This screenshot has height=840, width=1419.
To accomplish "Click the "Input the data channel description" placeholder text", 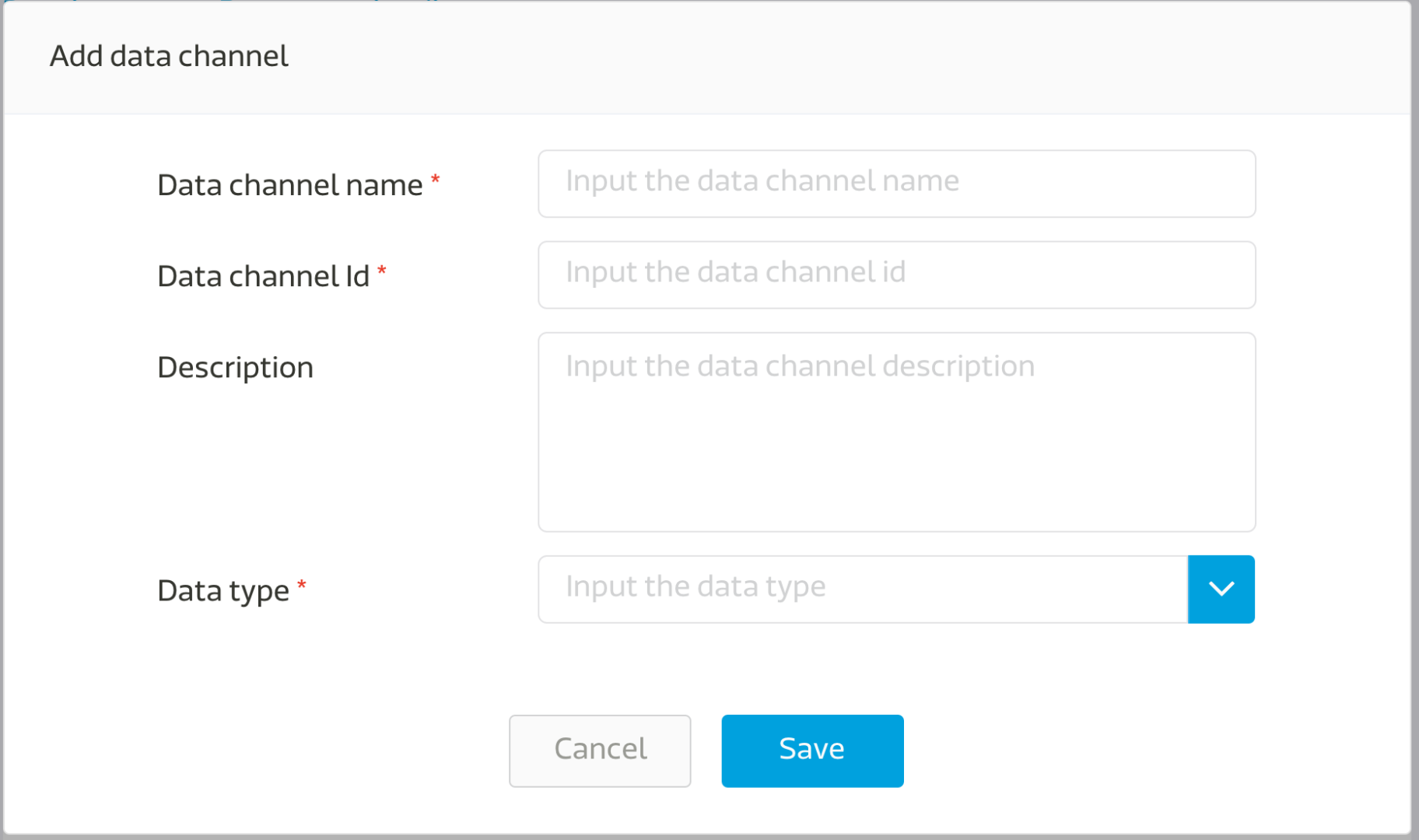I will (800, 366).
